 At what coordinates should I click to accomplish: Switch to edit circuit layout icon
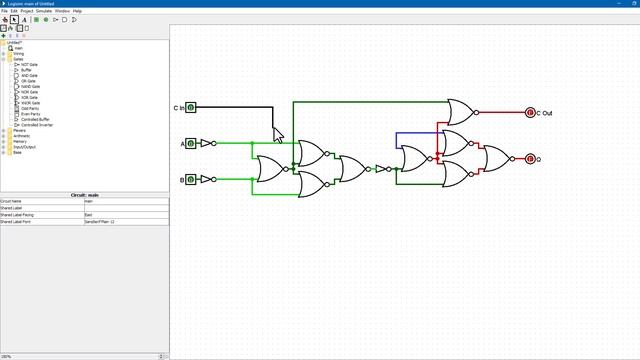pos(19,28)
